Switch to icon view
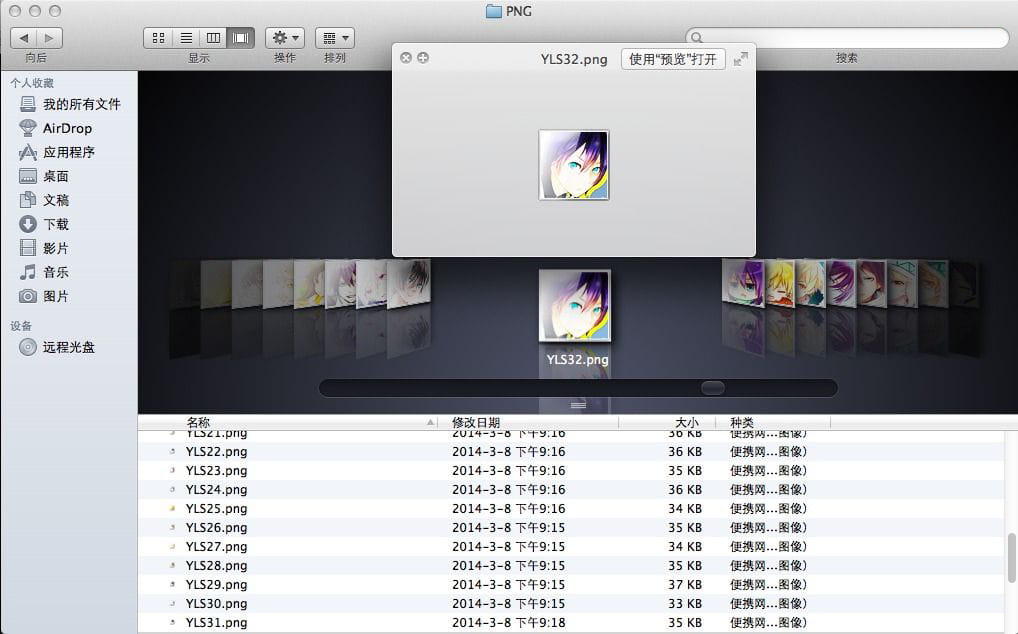The width and height of the screenshot is (1018, 634). click(158, 38)
